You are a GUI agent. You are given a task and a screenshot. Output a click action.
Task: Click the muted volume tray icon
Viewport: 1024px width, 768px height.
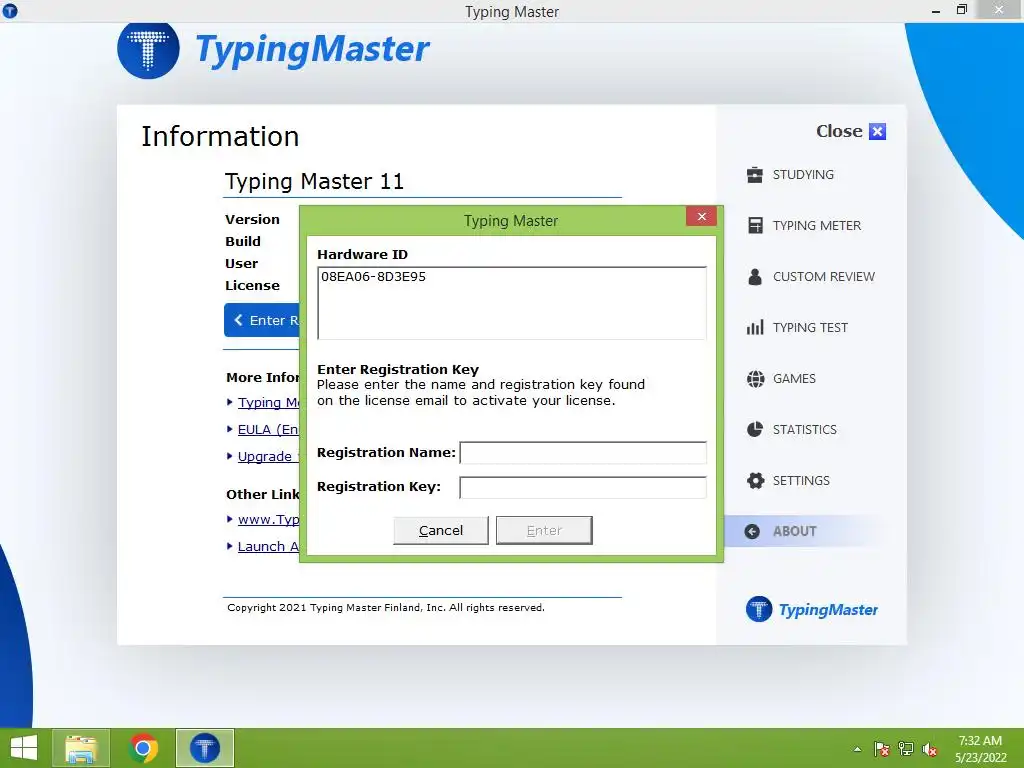click(930, 749)
